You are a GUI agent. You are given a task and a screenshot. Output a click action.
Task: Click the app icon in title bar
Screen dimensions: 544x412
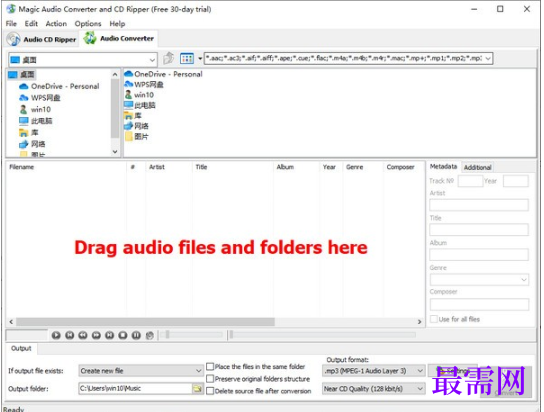tap(11, 9)
